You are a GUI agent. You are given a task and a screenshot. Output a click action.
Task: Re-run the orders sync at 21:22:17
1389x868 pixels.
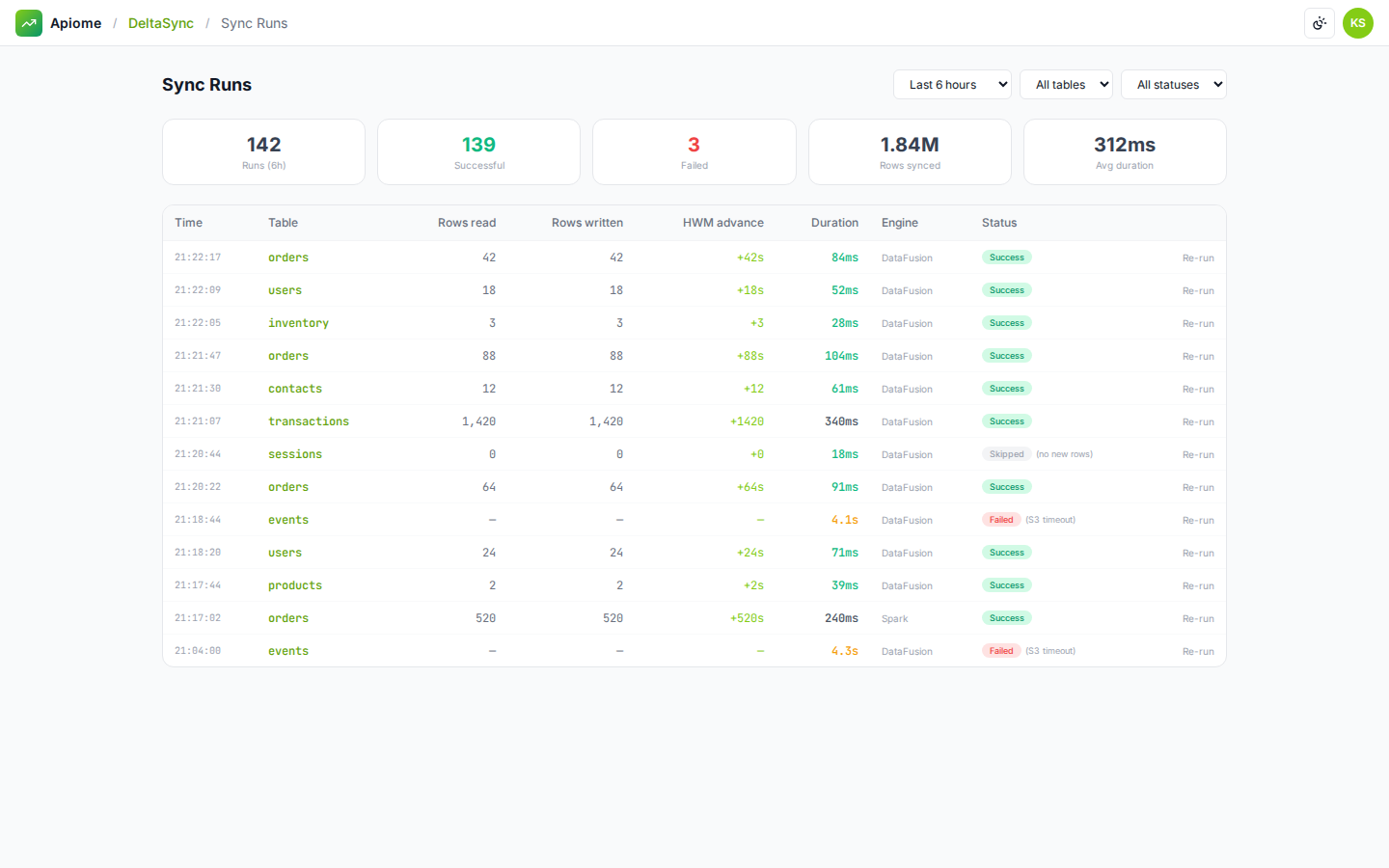pyautogui.click(x=1198, y=258)
